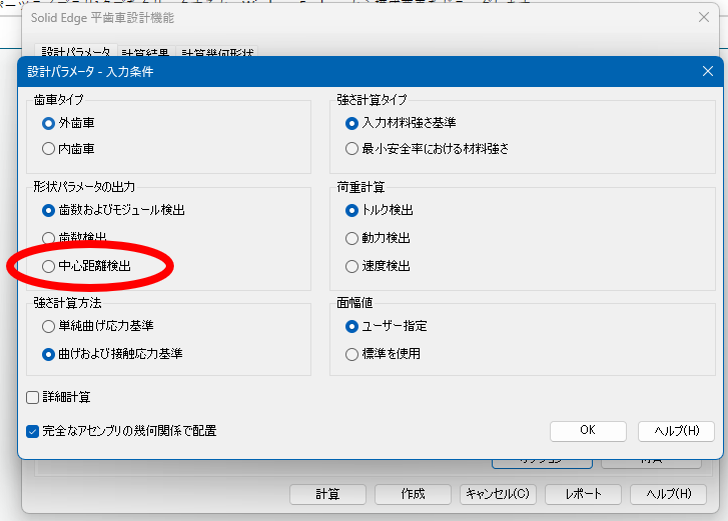
Task: Pick 曲げおよび接触応力基準 strength method
Action: tap(48, 354)
